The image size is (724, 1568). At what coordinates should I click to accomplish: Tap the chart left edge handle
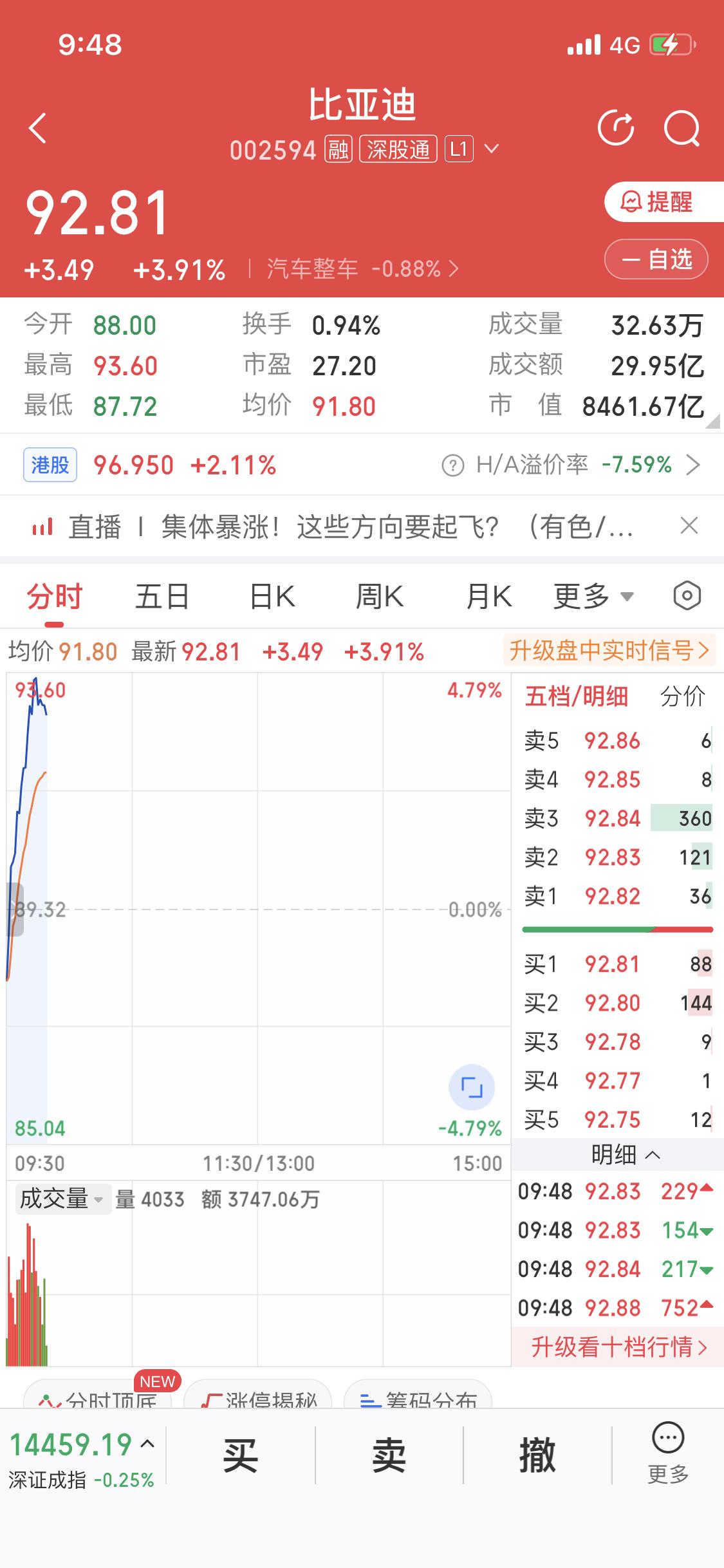click(x=15, y=910)
